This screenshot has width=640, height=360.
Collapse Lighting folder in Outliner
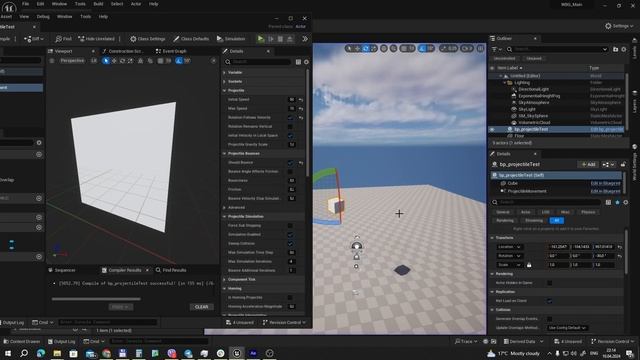(x=504, y=82)
